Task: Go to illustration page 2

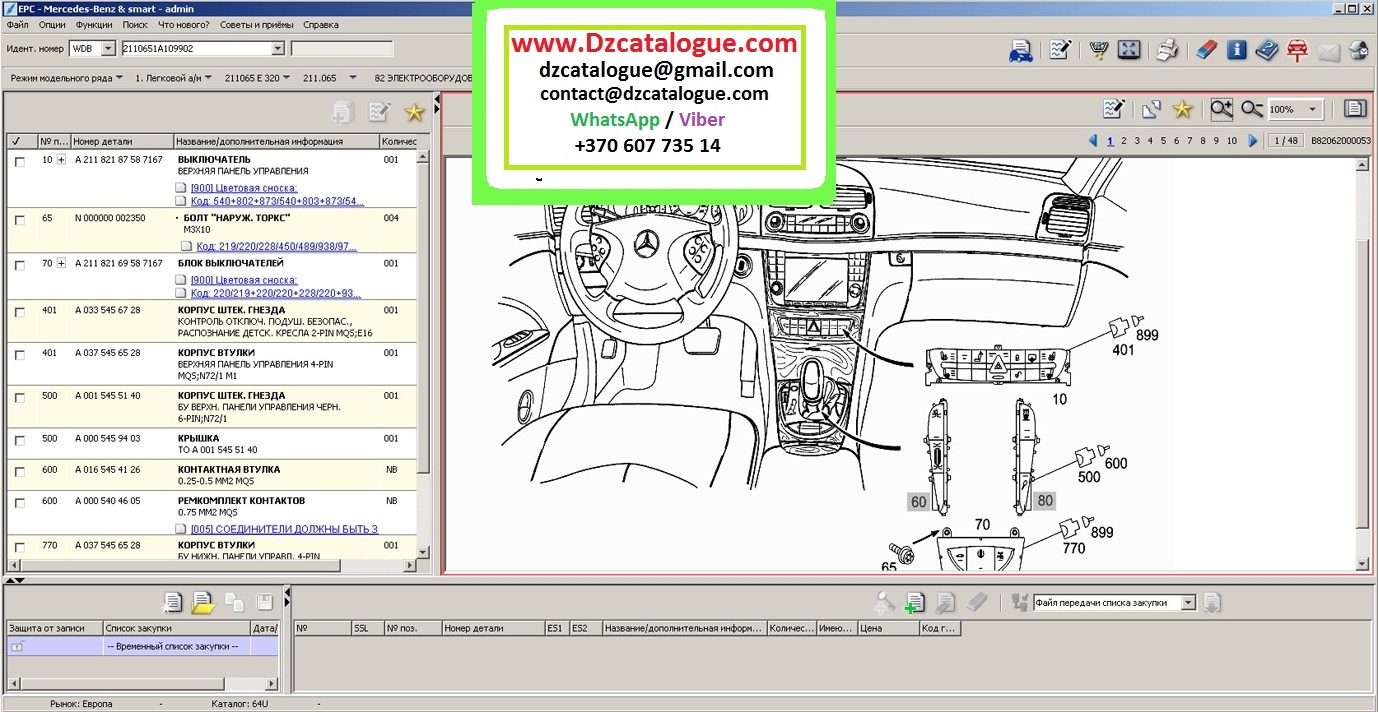Action: coord(1124,141)
